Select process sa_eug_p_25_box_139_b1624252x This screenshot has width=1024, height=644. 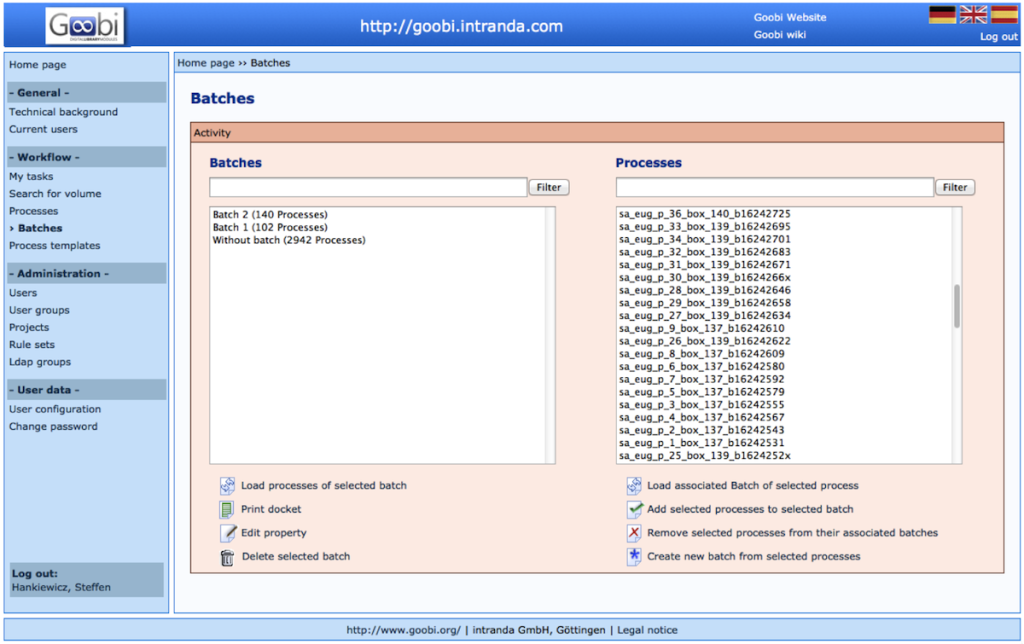[705, 455]
